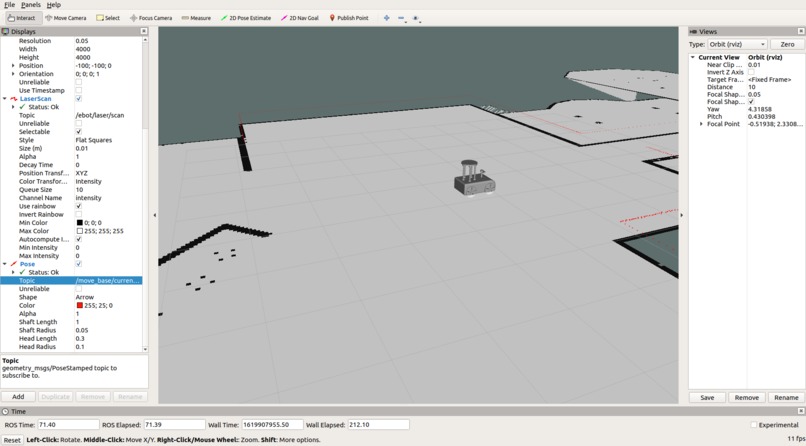This screenshot has height=446, width=806.
Task: Choose the Select tool in toolbar
Action: click(x=108, y=18)
